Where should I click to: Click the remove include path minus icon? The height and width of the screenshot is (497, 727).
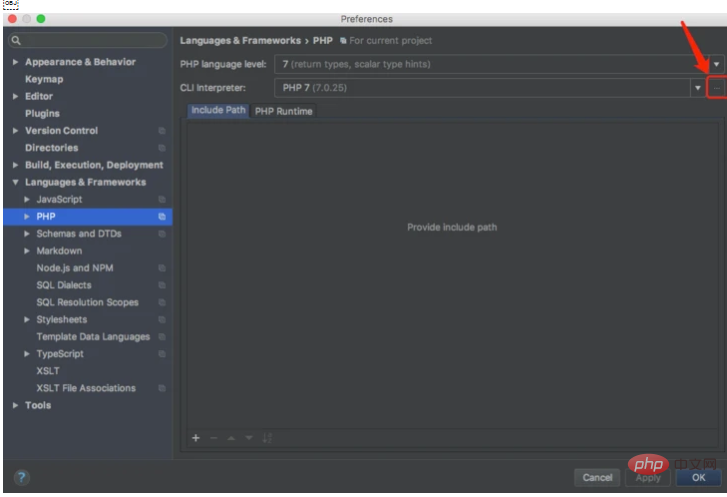click(213, 438)
